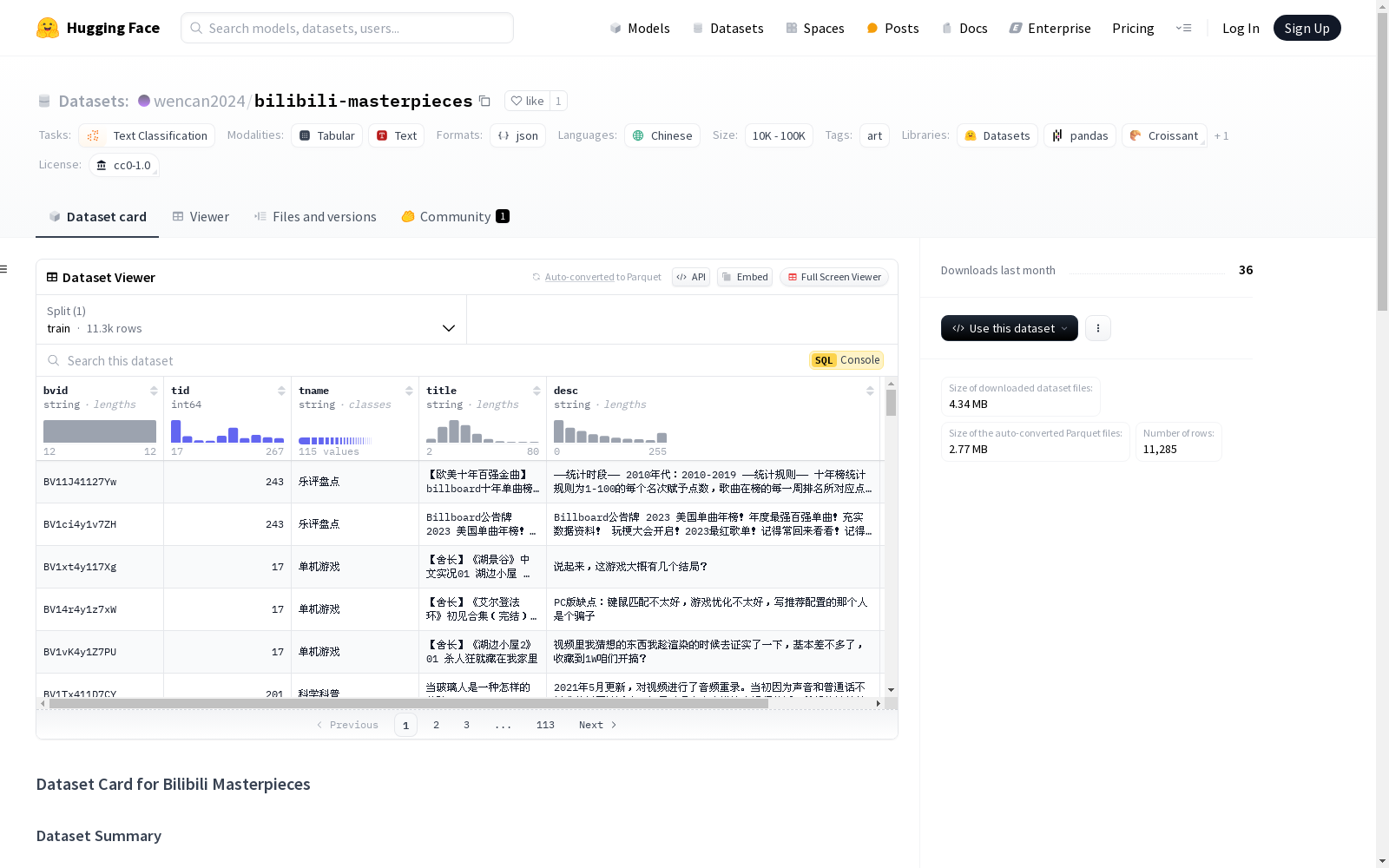Sort by the desc column icon
The height and width of the screenshot is (868, 1389).
(870, 391)
